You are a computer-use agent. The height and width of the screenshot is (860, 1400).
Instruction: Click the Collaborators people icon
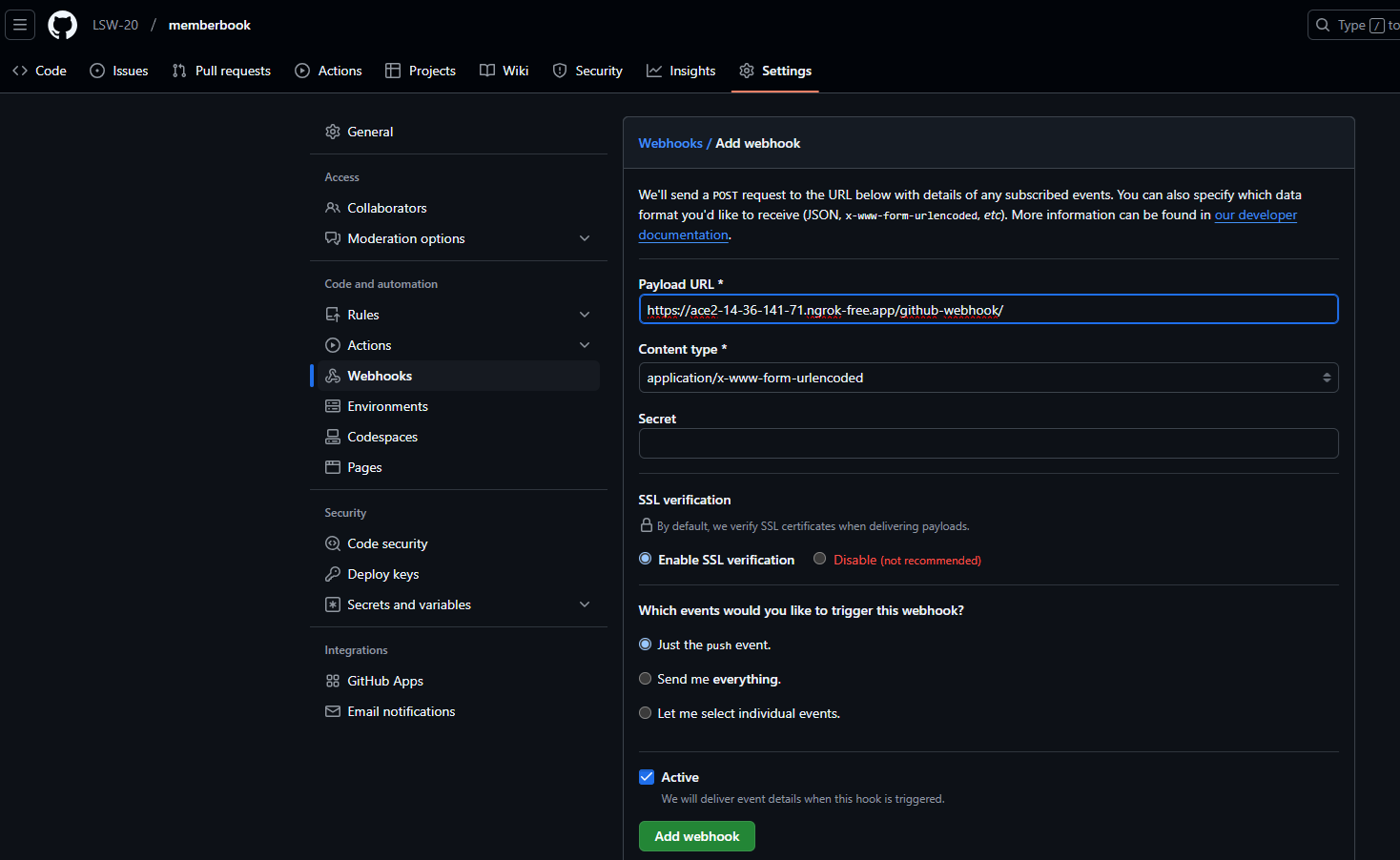click(333, 208)
